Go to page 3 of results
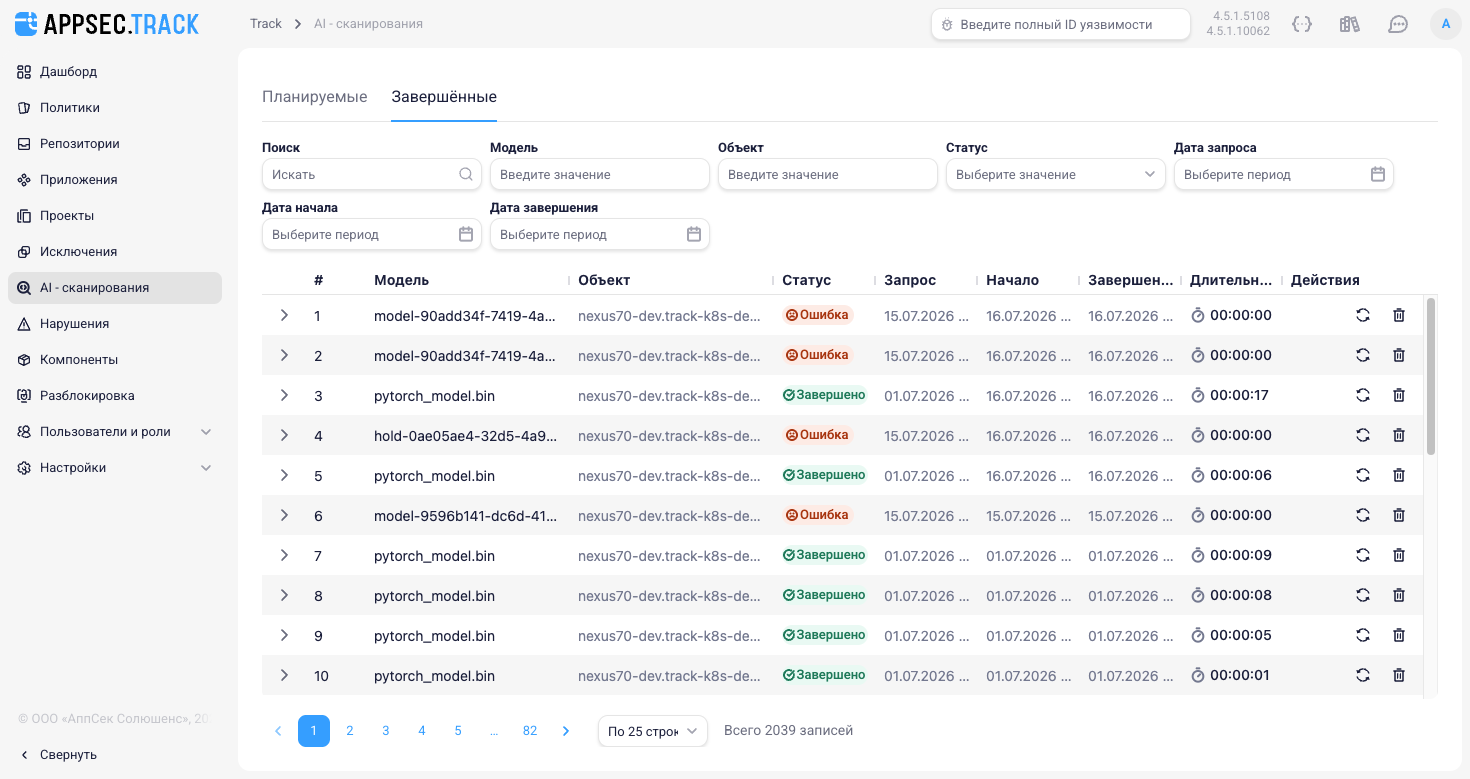This screenshot has width=1470, height=779. pyautogui.click(x=386, y=731)
